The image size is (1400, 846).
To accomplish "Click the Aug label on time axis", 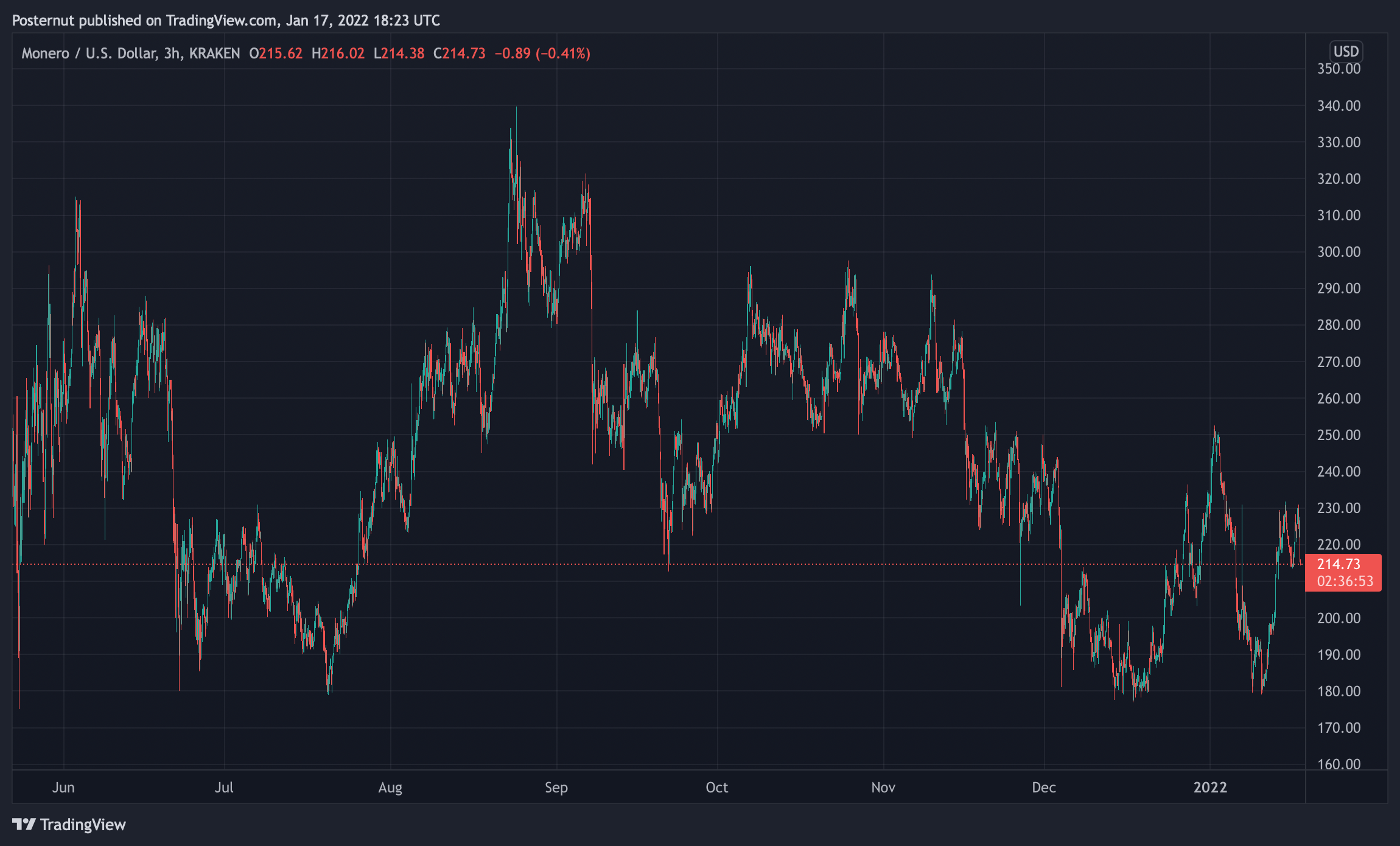I will click(390, 788).
